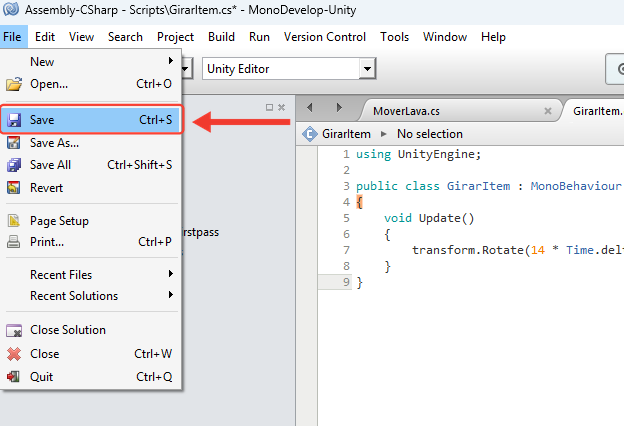Click the Save All icon
The height and width of the screenshot is (426, 624).
[x=14, y=165]
